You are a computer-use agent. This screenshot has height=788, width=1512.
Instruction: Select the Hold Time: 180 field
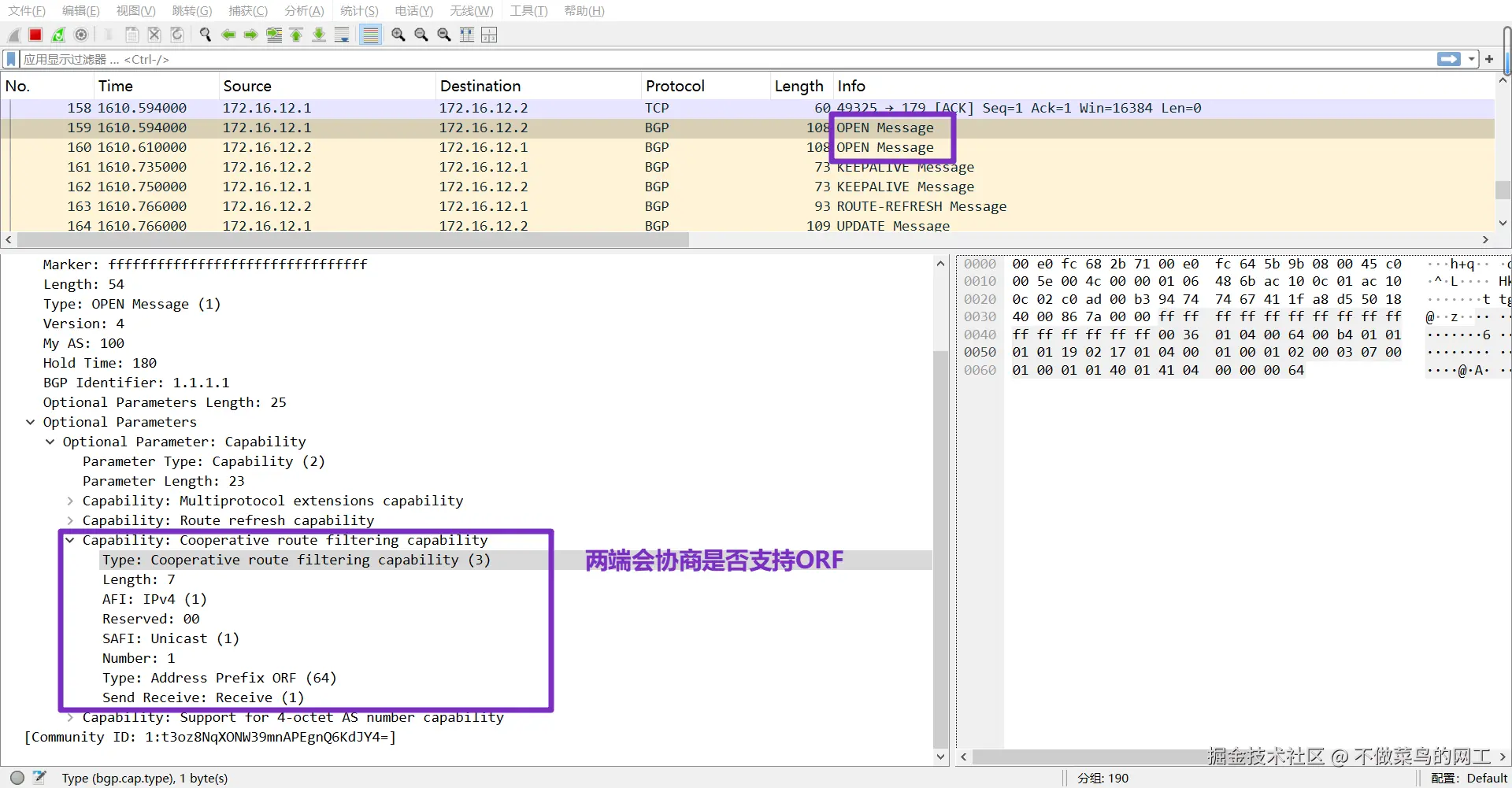pos(100,363)
